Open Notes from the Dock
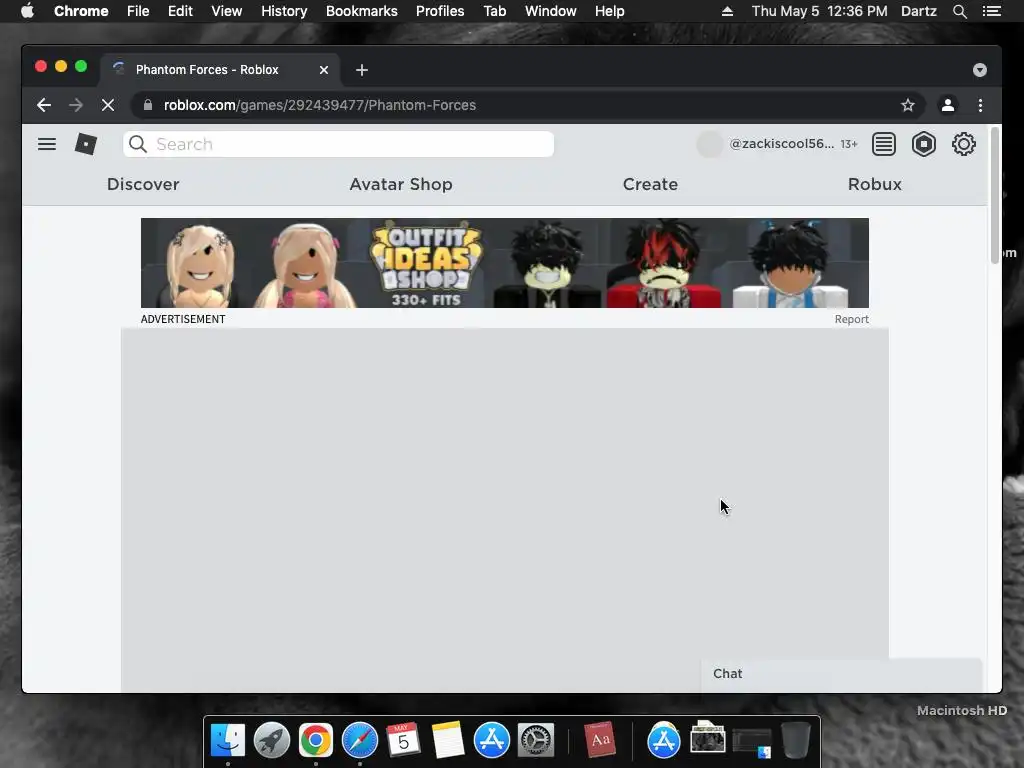 tap(447, 741)
